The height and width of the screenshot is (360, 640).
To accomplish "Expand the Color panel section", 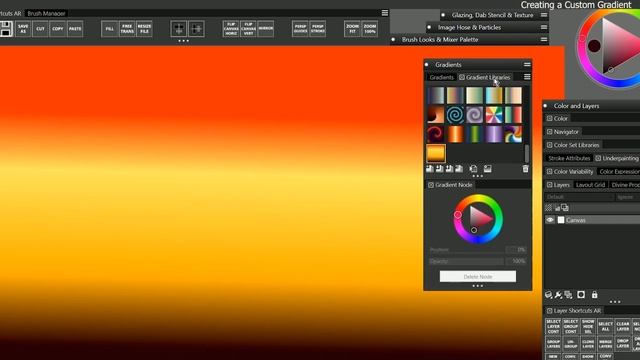I will (x=549, y=118).
